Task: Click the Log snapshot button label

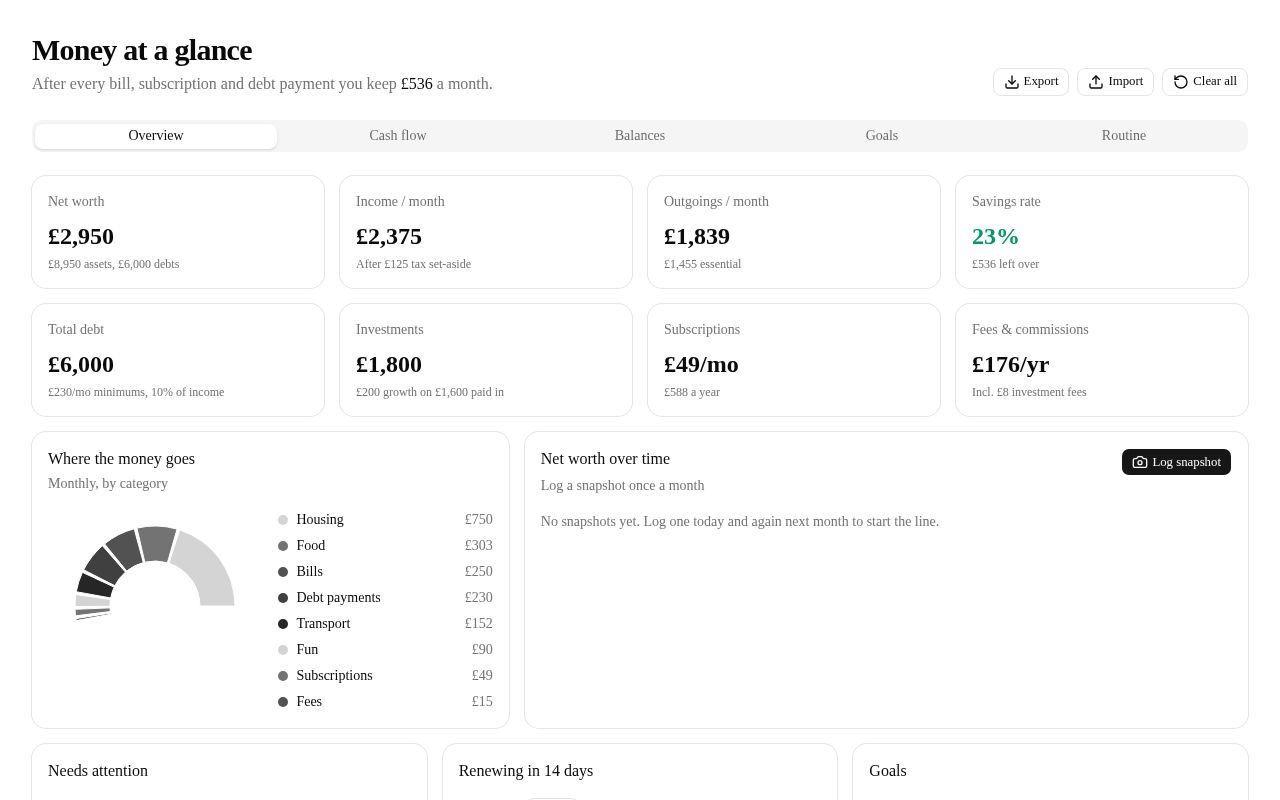Action: point(1187,462)
